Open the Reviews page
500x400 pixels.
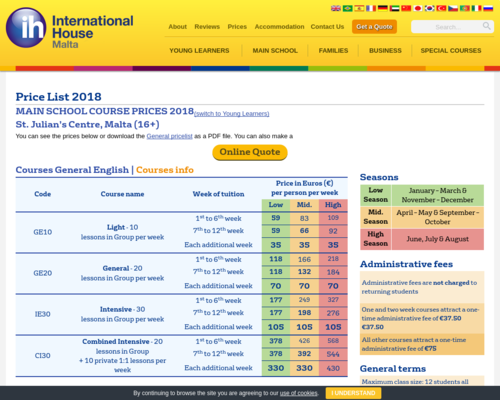coord(207,27)
